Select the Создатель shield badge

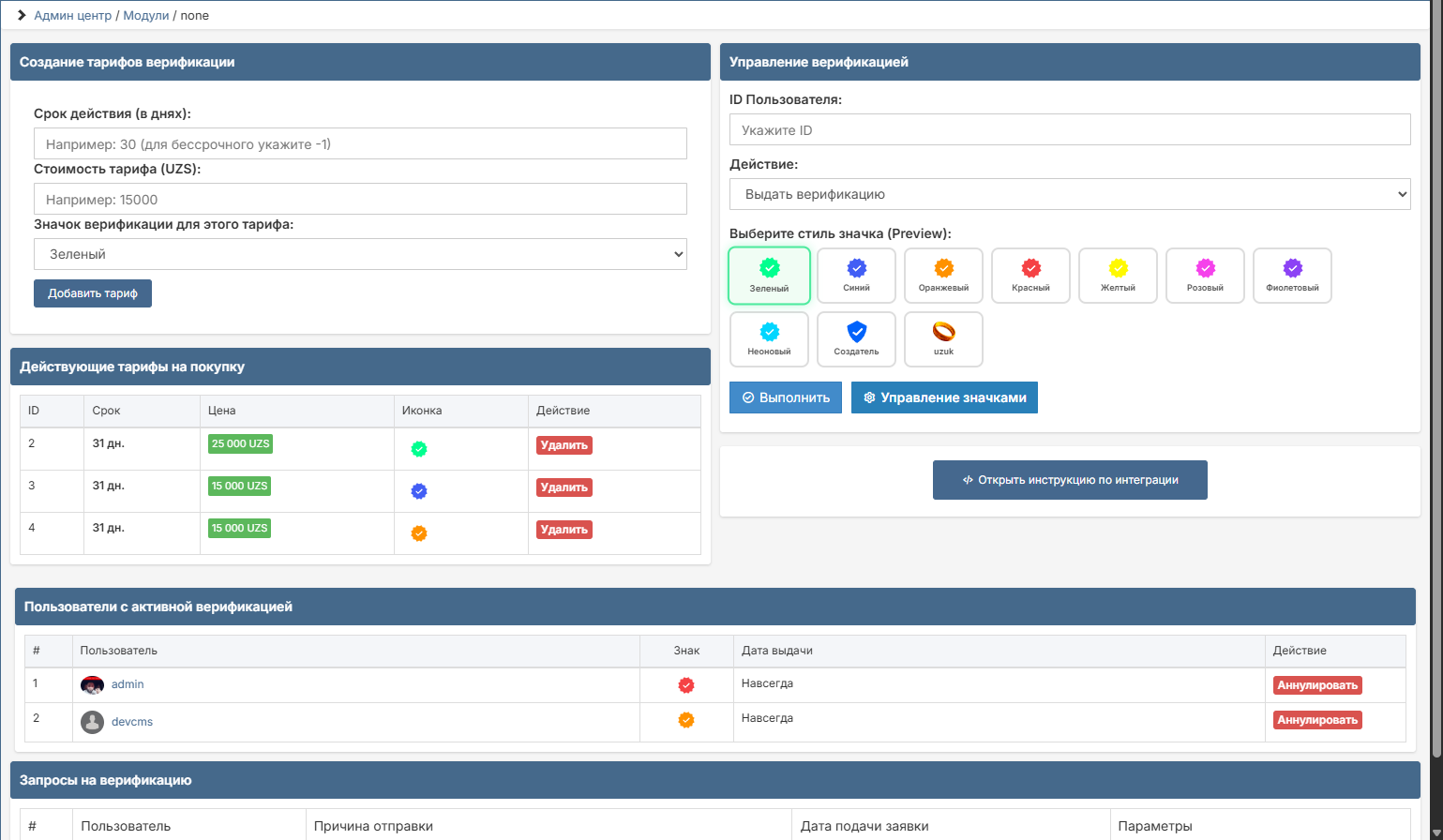[x=856, y=339]
